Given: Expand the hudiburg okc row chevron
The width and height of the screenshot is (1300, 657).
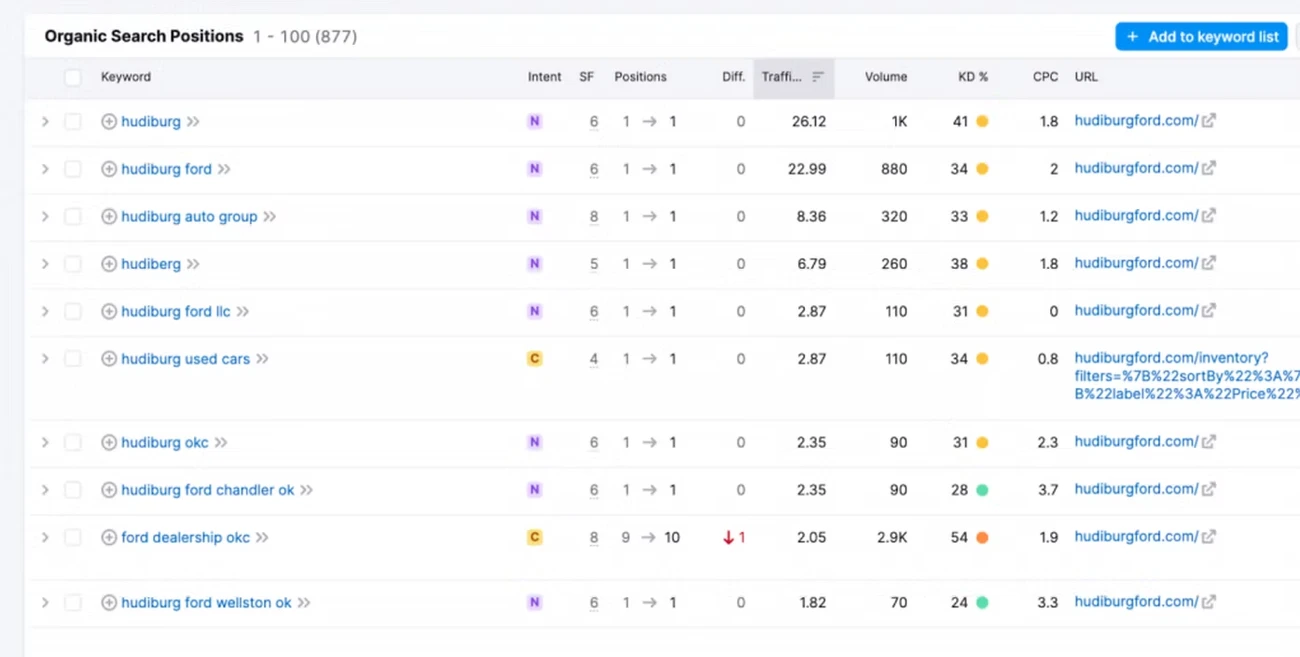Looking at the screenshot, I should pos(45,442).
